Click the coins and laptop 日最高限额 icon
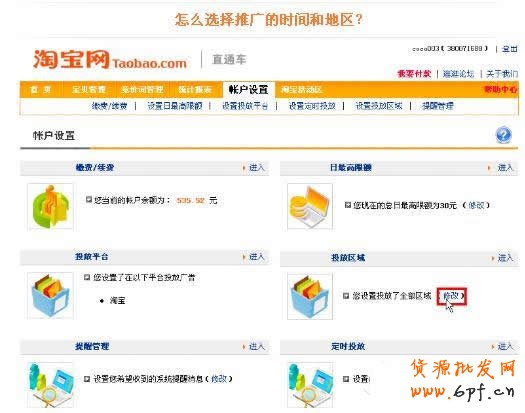The height and width of the screenshot is (413, 525). click(x=310, y=206)
